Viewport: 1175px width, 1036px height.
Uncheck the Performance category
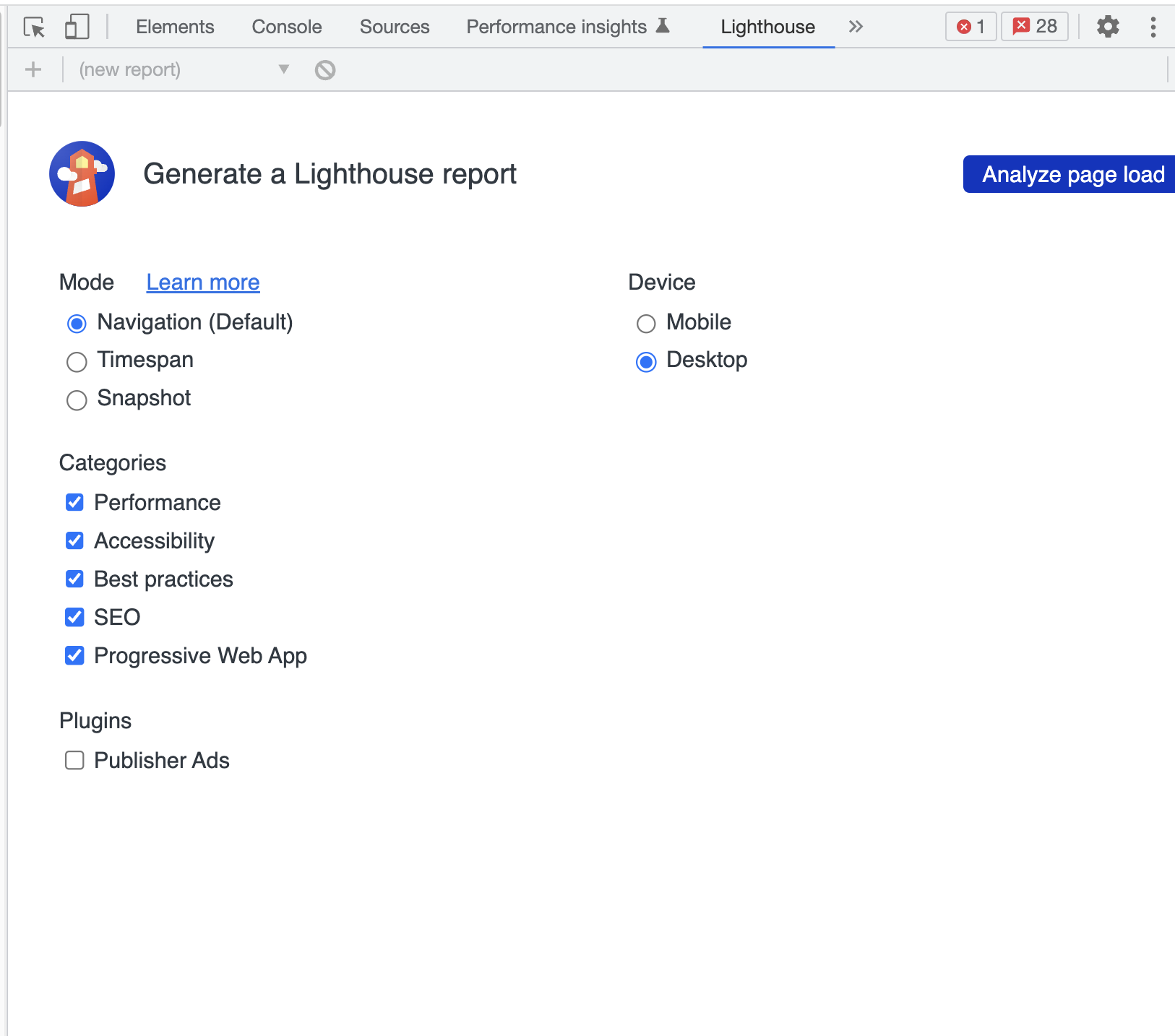point(74,502)
